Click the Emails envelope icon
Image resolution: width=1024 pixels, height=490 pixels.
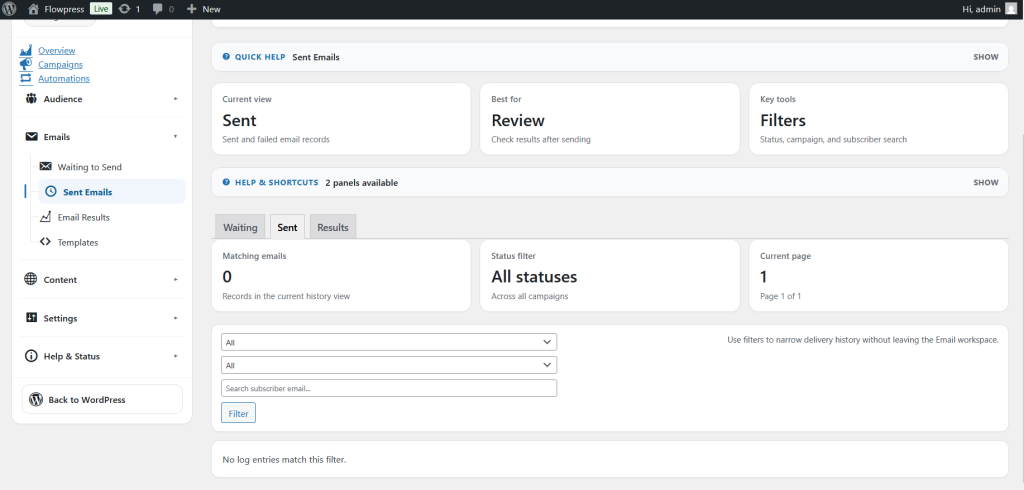[x=31, y=137]
